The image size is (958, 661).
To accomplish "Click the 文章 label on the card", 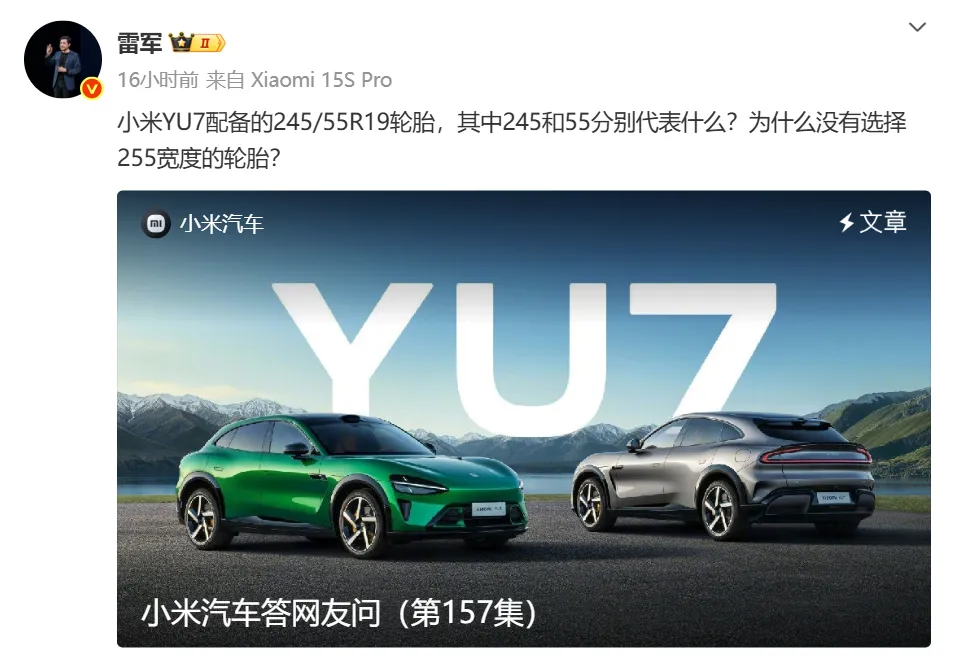I will [x=883, y=222].
